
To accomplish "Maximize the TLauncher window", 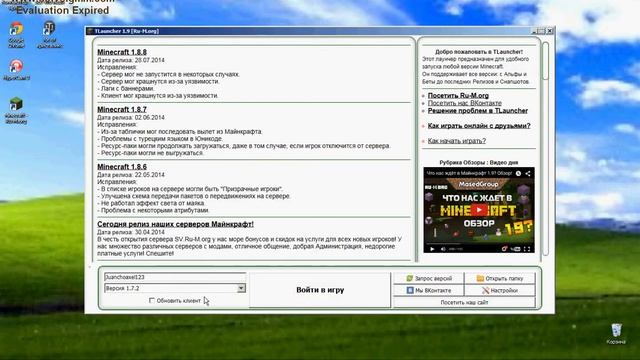I will click(x=542, y=31).
